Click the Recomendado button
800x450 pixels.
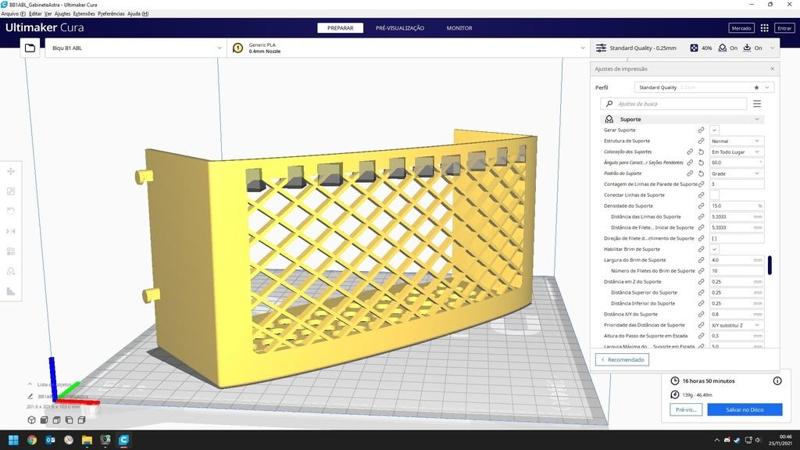pyautogui.click(x=622, y=360)
